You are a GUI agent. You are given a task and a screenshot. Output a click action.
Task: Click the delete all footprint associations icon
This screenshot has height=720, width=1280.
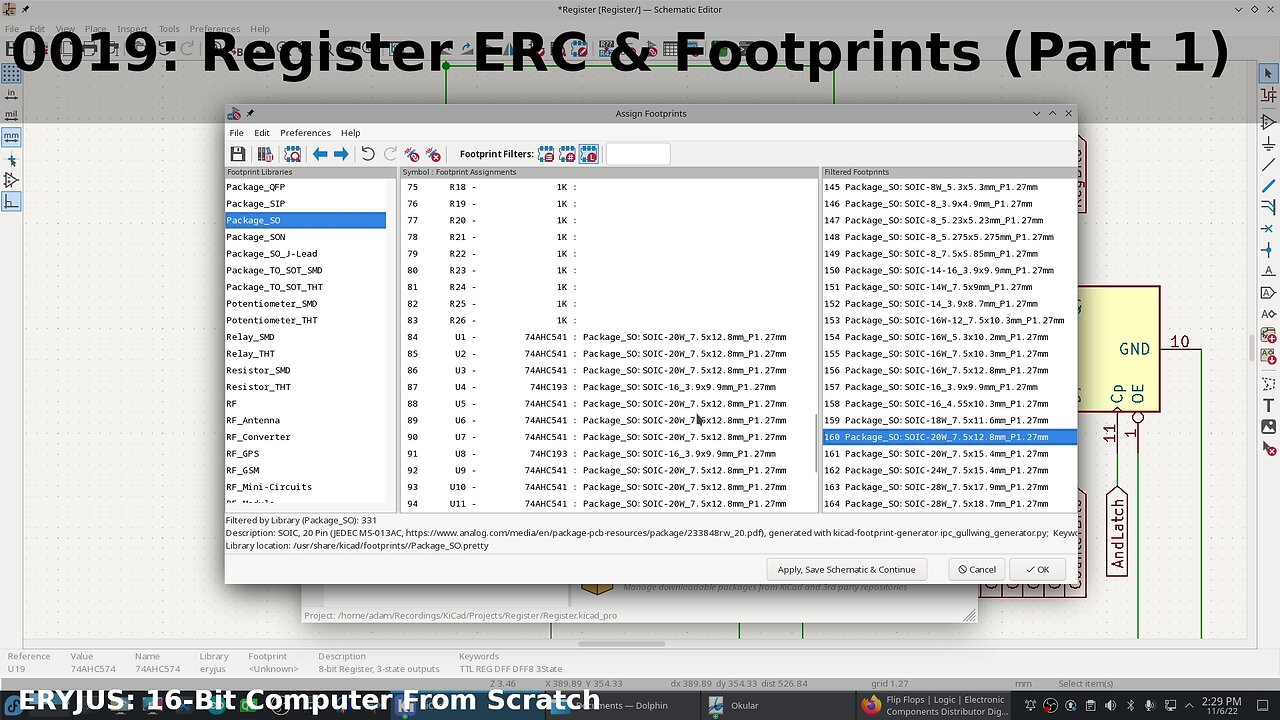click(x=433, y=154)
